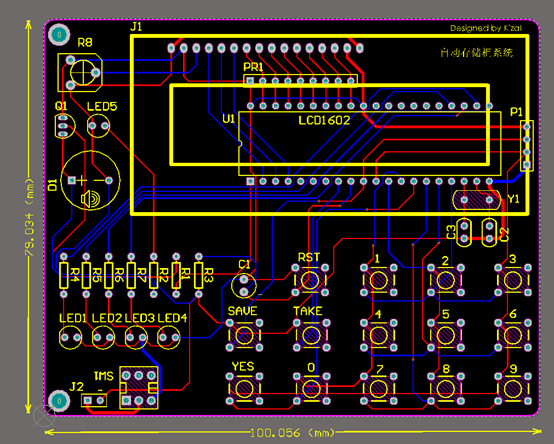Click the PR1 designator label
Viewport: 554px width, 444px height.
(253, 67)
